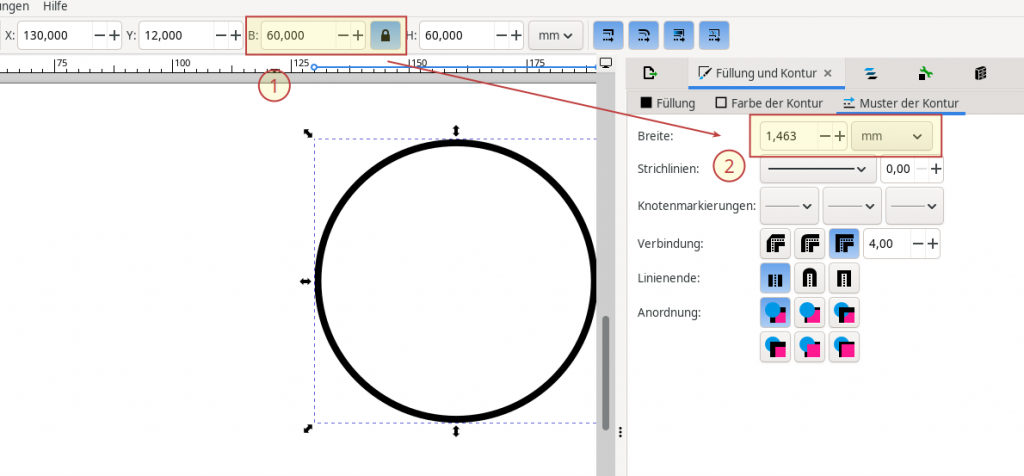Toggle the width/height ratio lock
Image resolution: width=1024 pixels, height=476 pixels.
point(385,35)
